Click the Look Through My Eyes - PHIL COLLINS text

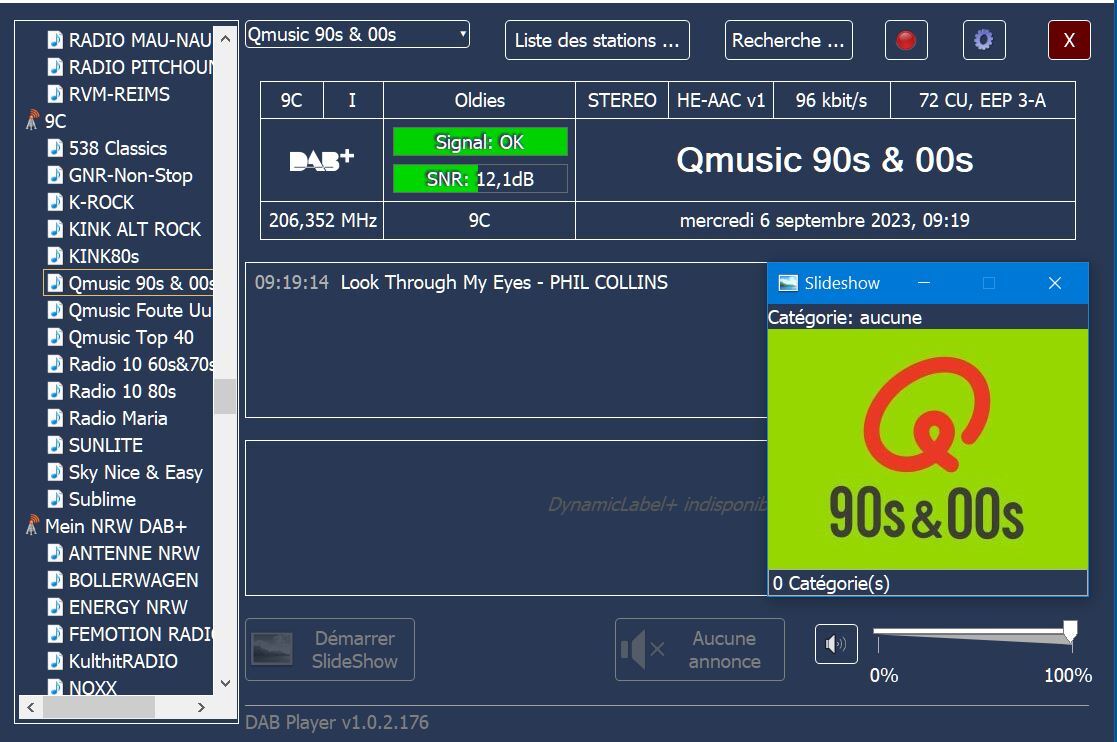(504, 283)
